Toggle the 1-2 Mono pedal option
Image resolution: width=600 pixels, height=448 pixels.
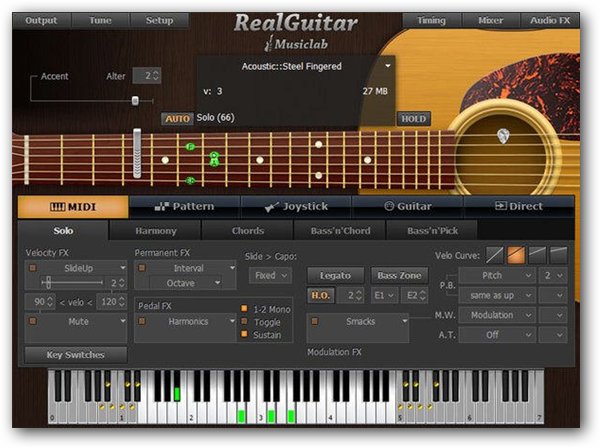[x=245, y=308]
